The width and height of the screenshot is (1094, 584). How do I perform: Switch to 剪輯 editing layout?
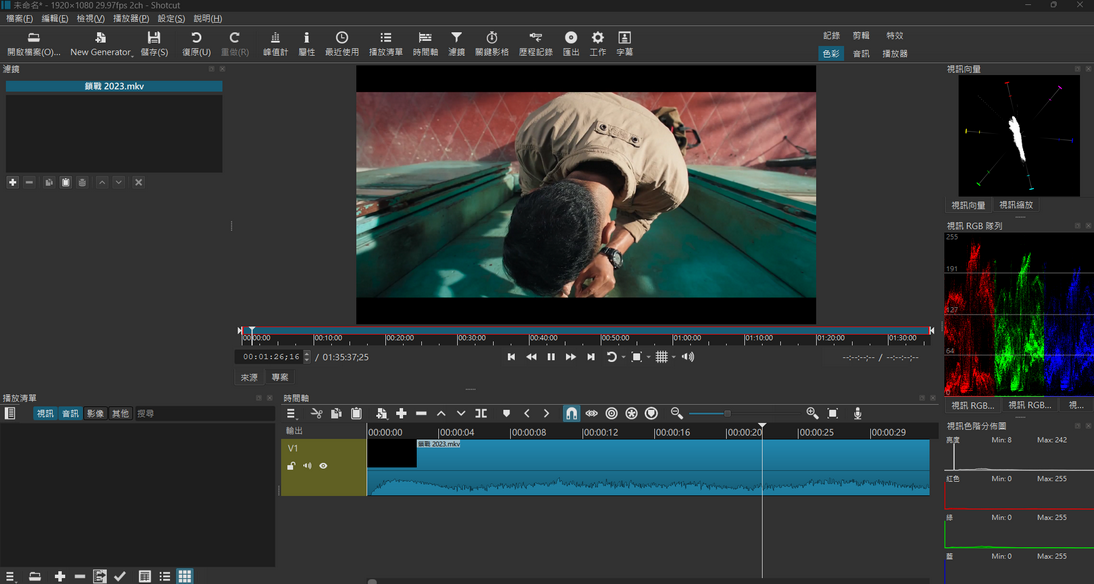pyautogui.click(x=861, y=36)
